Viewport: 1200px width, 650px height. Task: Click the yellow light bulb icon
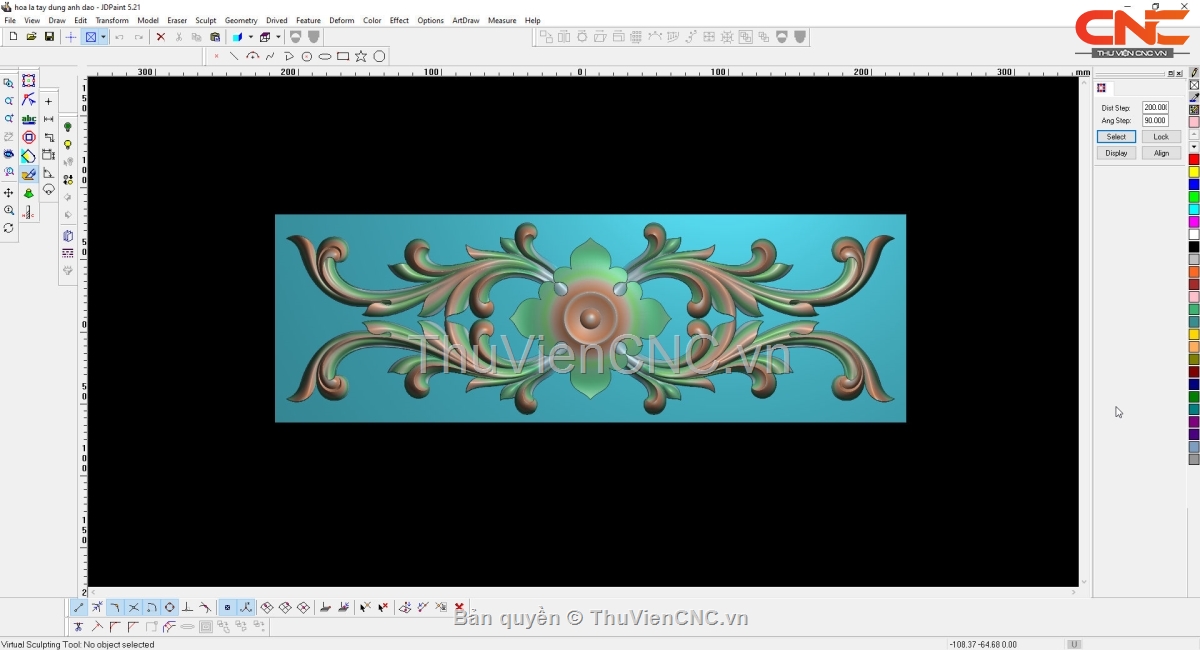(x=68, y=145)
